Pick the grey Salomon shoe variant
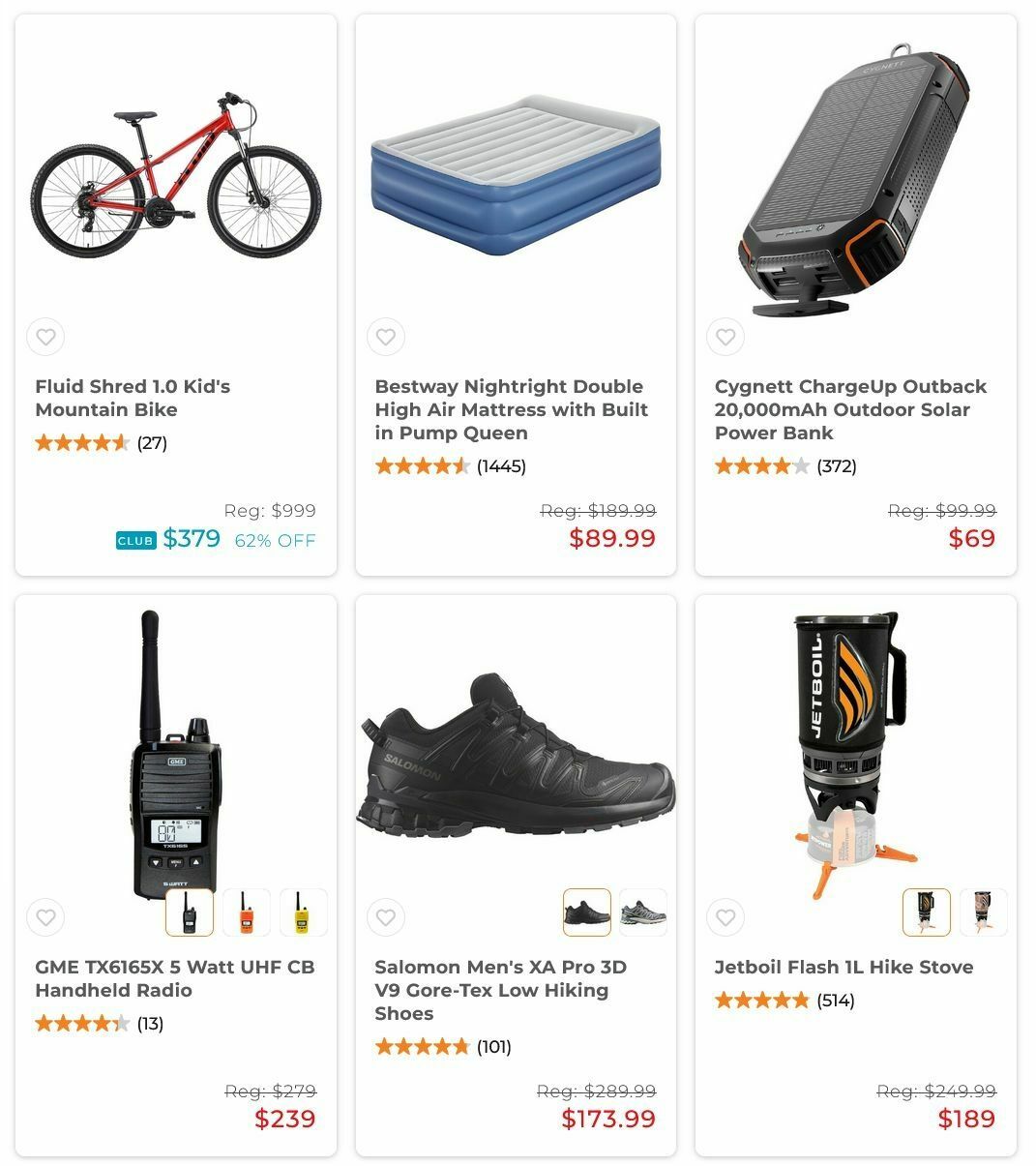 (x=643, y=912)
